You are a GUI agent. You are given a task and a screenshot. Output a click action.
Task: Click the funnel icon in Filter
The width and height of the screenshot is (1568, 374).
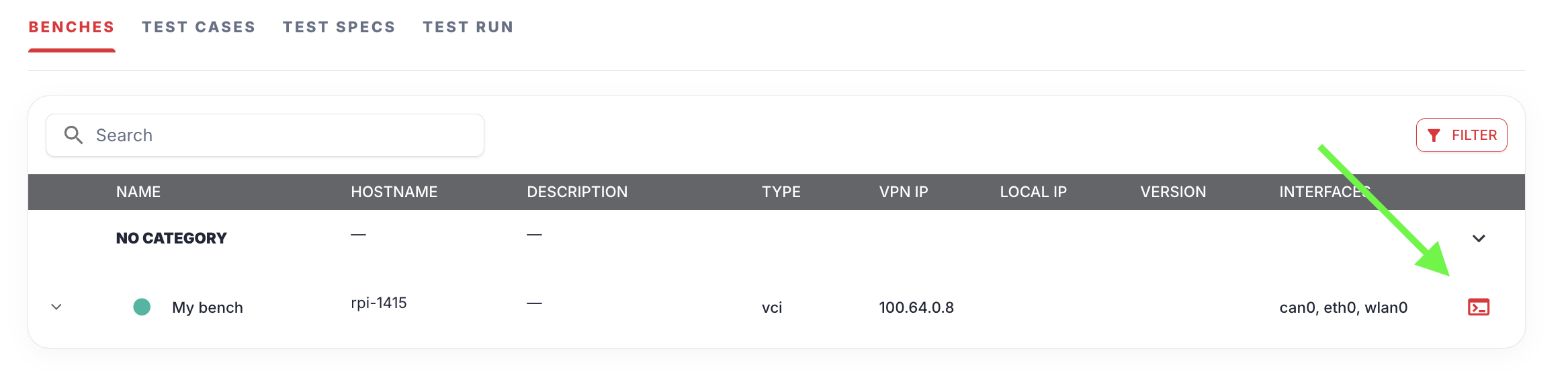point(1434,136)
